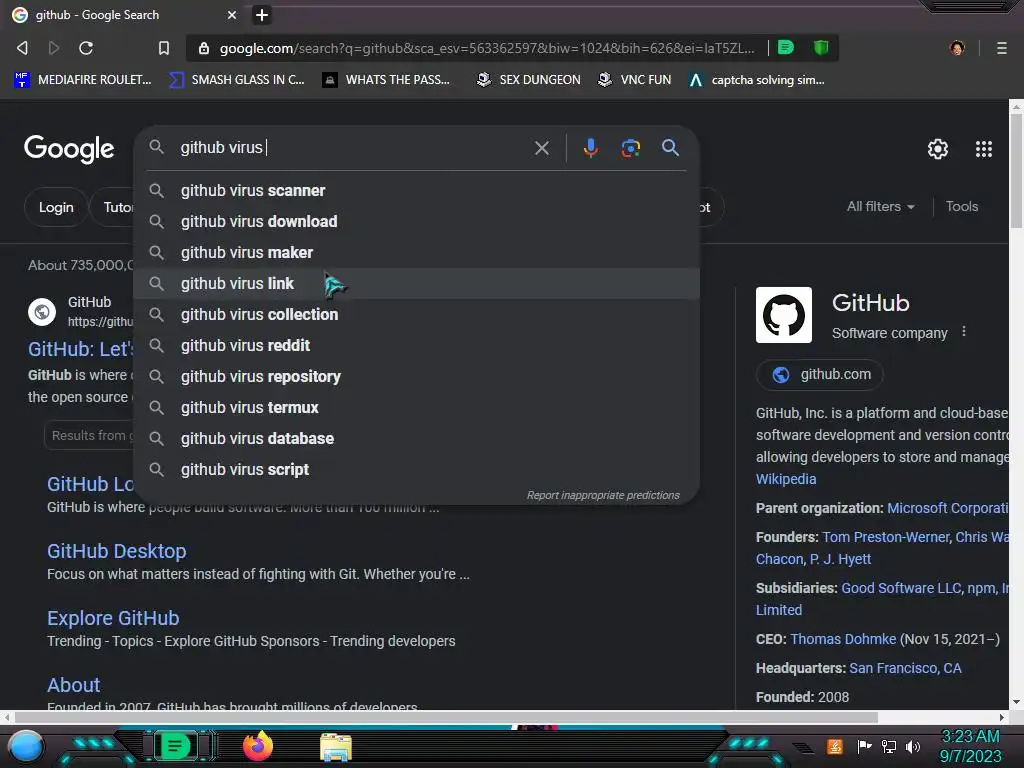Image resolution: width=1024 pixels, height=768 pixels.
Task: Select suggestion github virus scanner
Action: [x=416, y=191]
